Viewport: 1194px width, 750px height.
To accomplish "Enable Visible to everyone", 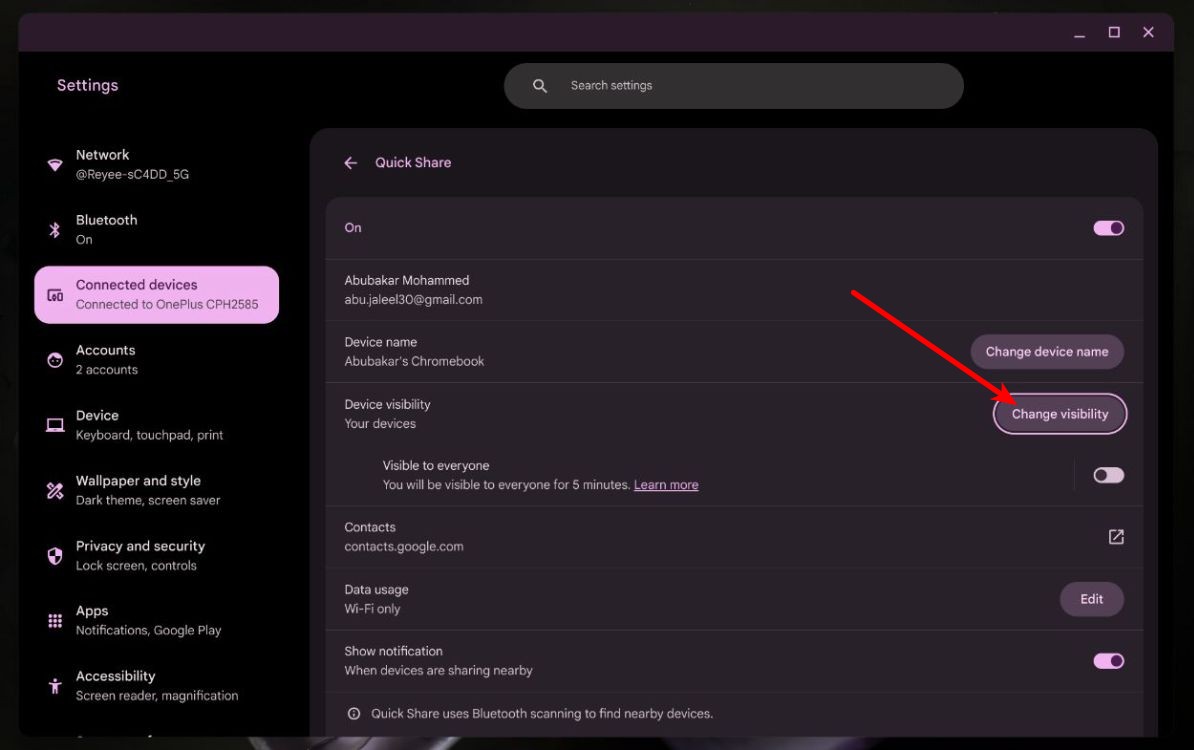I will click(x=1108, y=474).
